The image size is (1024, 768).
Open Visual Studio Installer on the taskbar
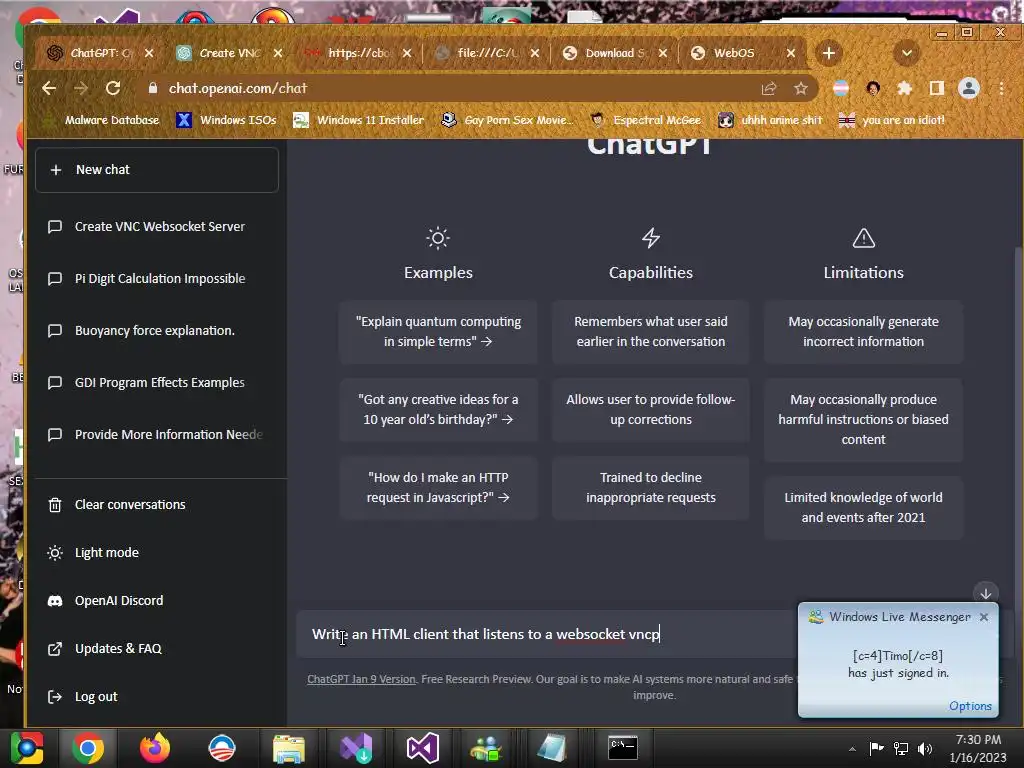coord(356,748)
